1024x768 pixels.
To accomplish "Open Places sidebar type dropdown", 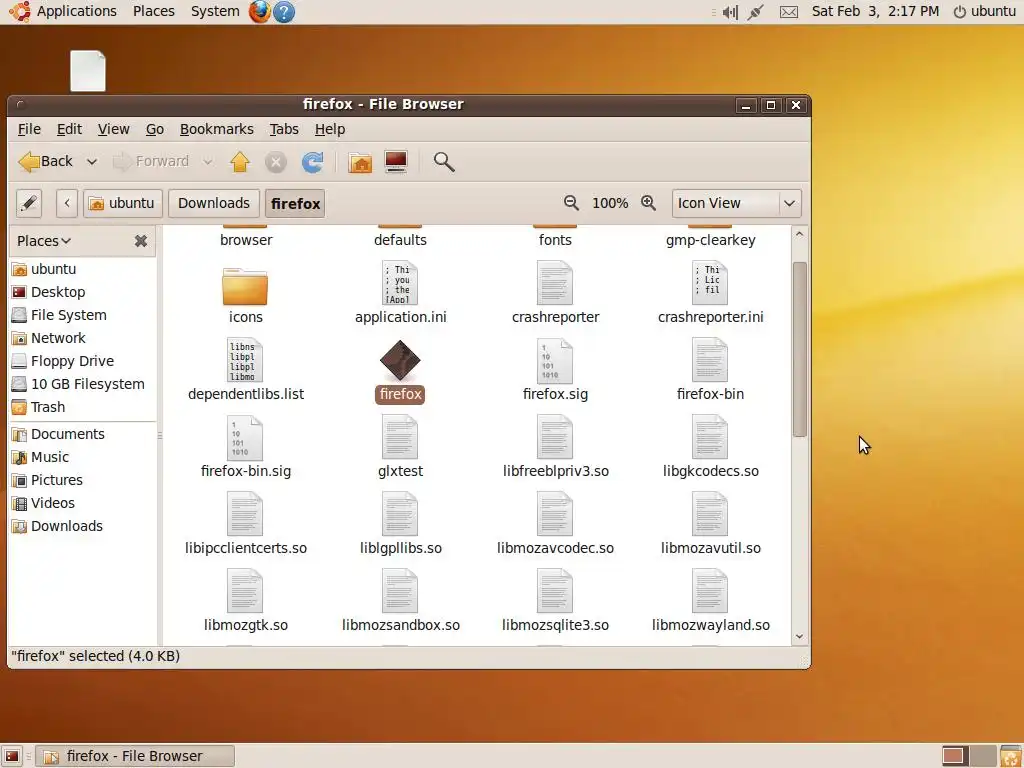I will [44, 241].
